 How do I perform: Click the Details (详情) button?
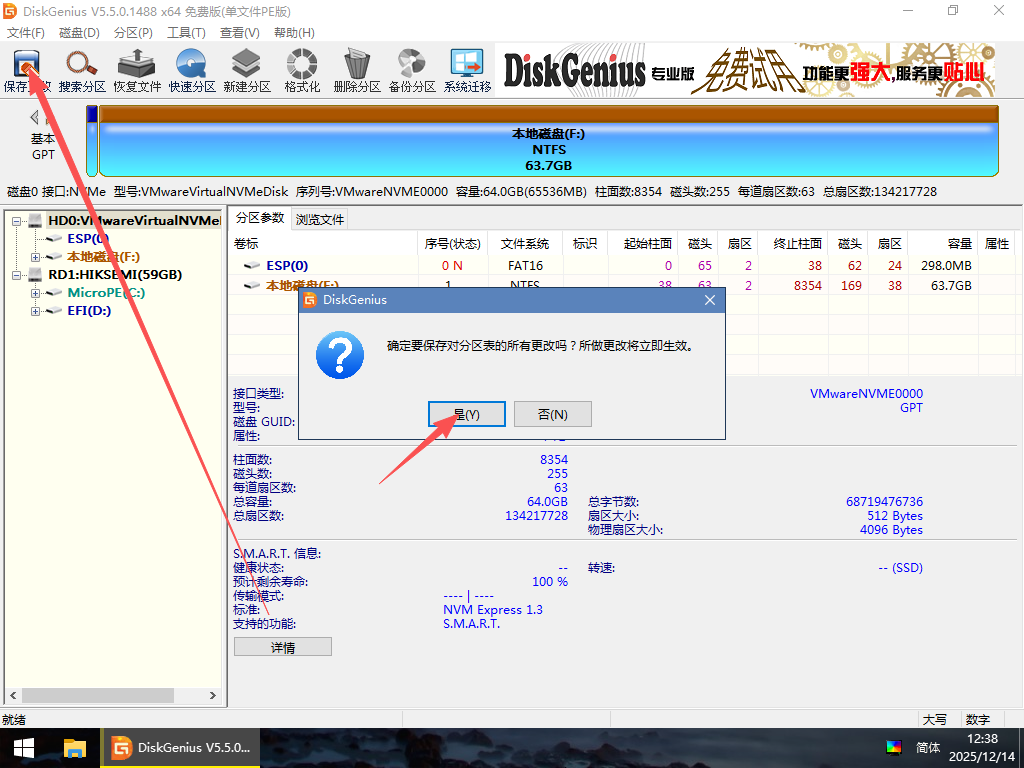click(282, 647)
